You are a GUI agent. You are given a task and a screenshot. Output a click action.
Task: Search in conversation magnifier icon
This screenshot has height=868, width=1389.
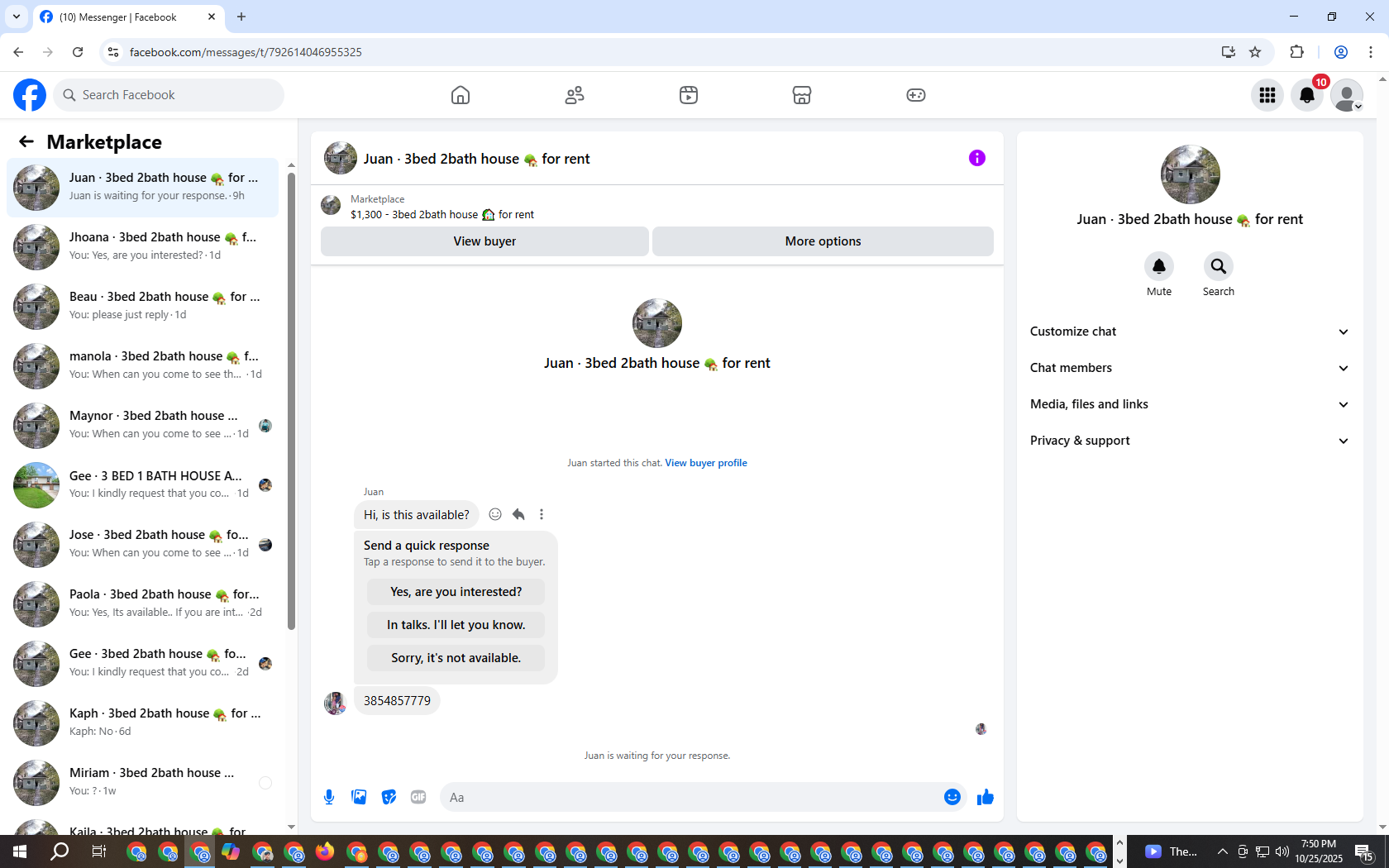(x=1219, y=266)
